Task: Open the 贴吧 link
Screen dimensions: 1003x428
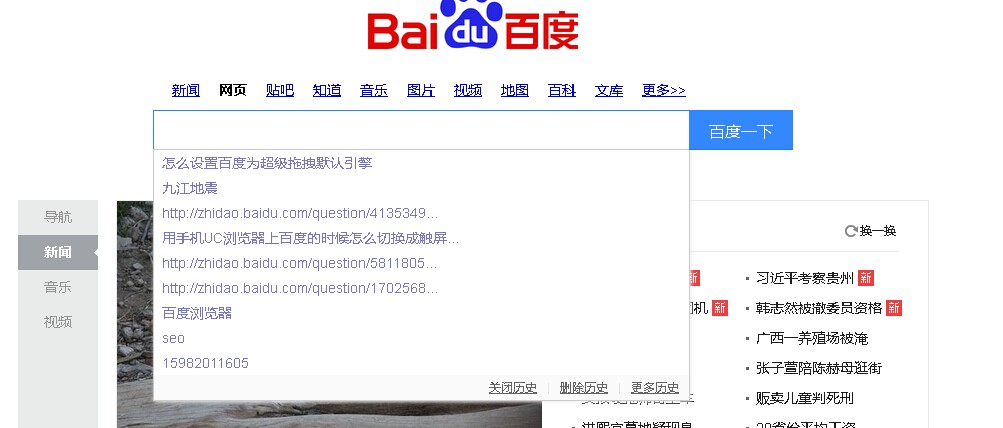Action: coord(280,90)
